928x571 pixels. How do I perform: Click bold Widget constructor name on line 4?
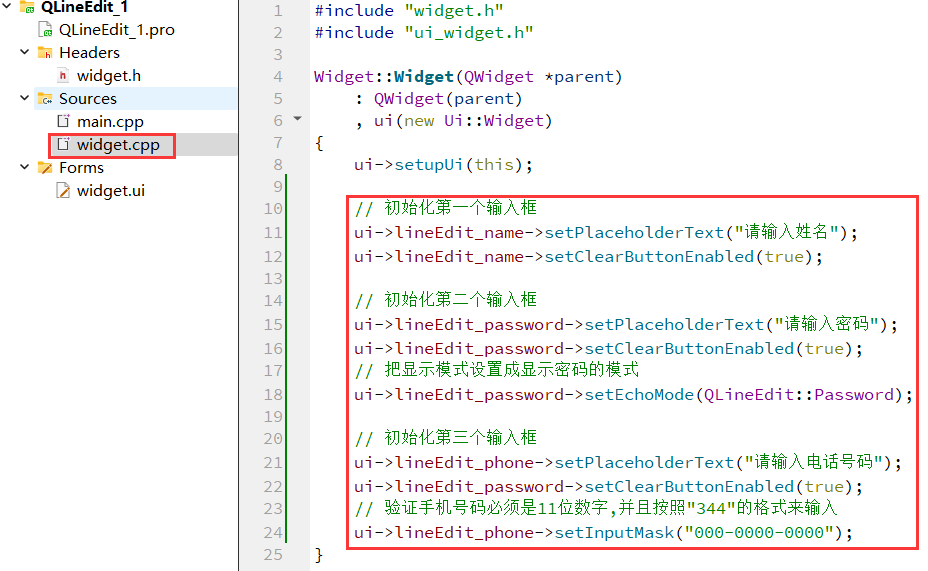424,76
